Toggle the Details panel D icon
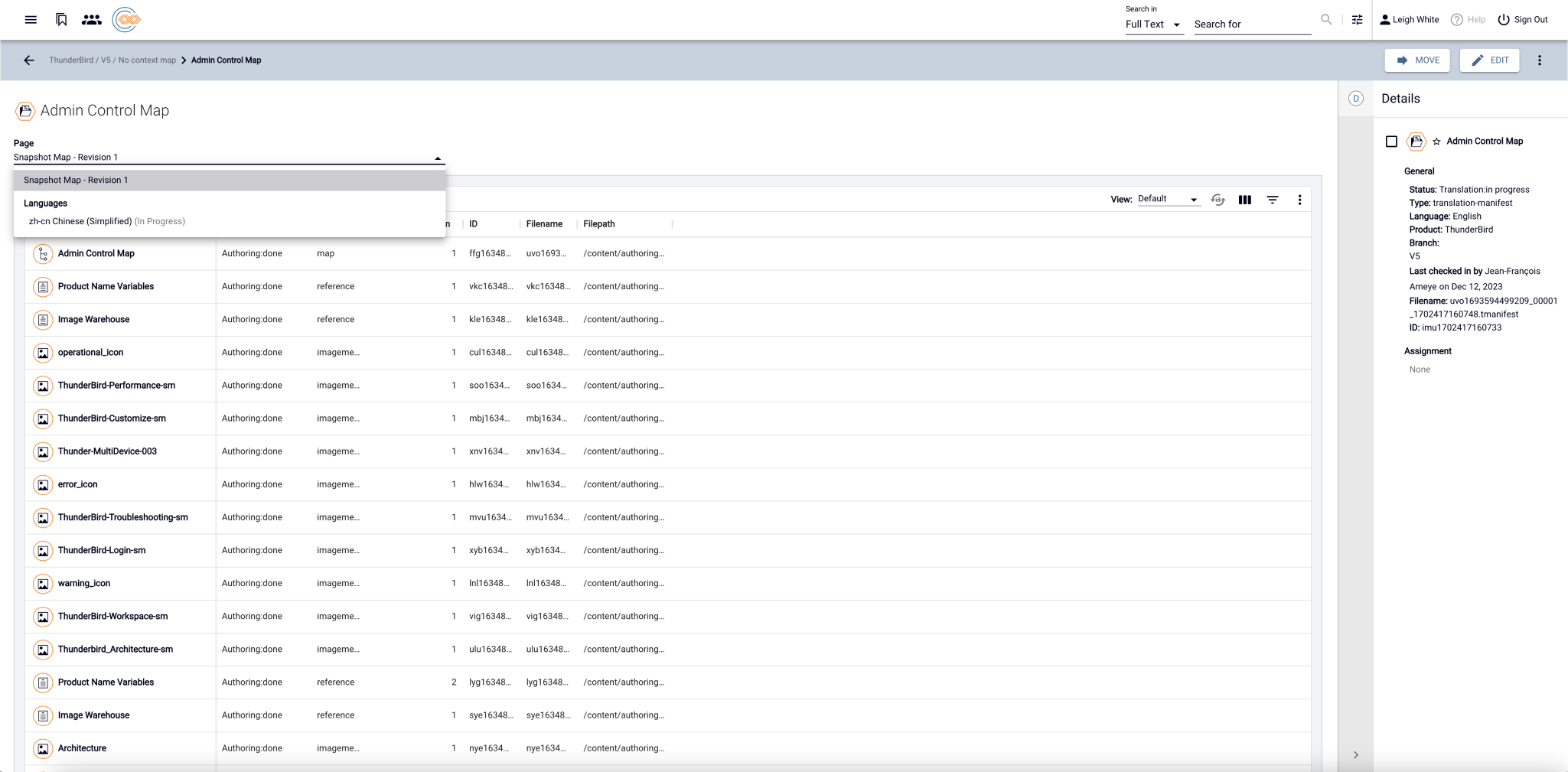The width and height of the screenshot is (1568, 772). pyautogui.click(x=1356, y=99)
